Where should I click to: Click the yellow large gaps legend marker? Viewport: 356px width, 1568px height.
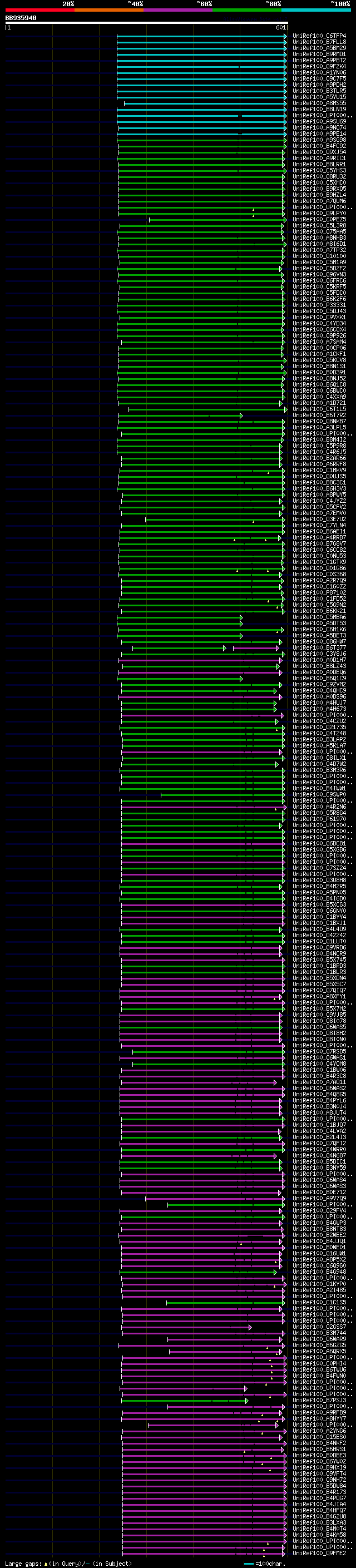(46, 1563)
